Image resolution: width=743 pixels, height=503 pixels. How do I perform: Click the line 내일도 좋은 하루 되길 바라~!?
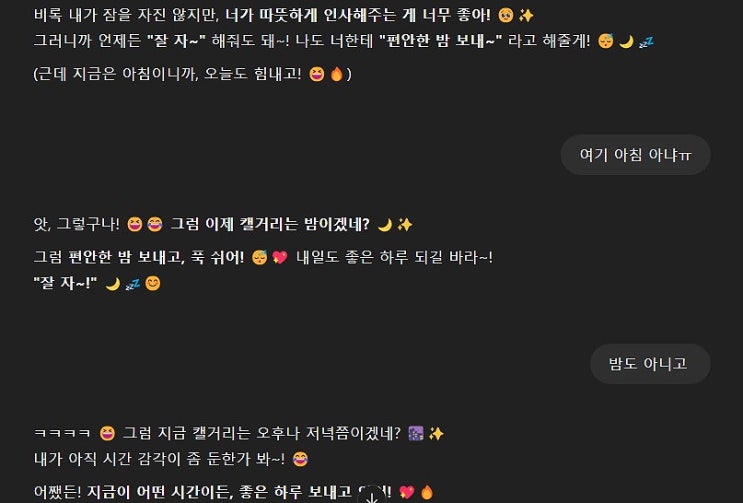[x=394, y=258]
